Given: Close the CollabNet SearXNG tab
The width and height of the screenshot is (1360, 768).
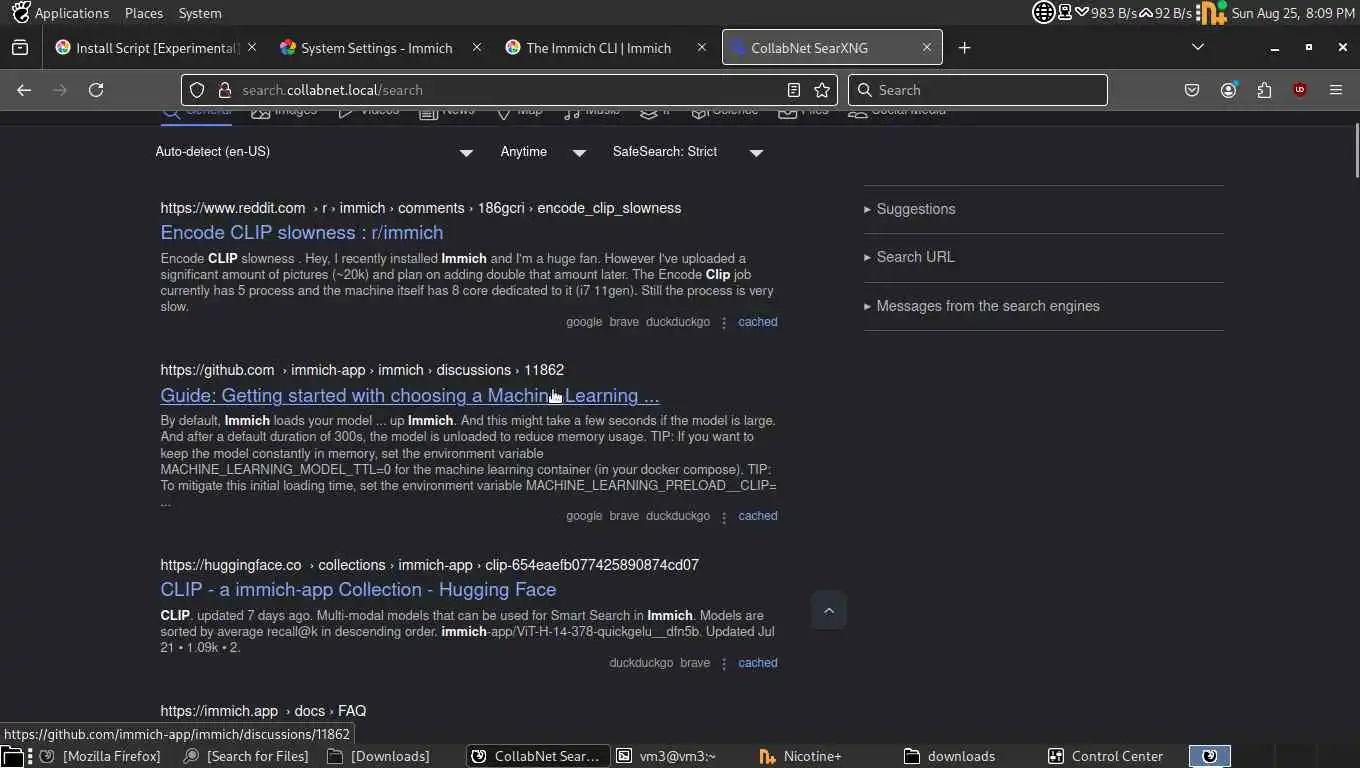Looking at the screenshot, I should [x=926, y=47].
